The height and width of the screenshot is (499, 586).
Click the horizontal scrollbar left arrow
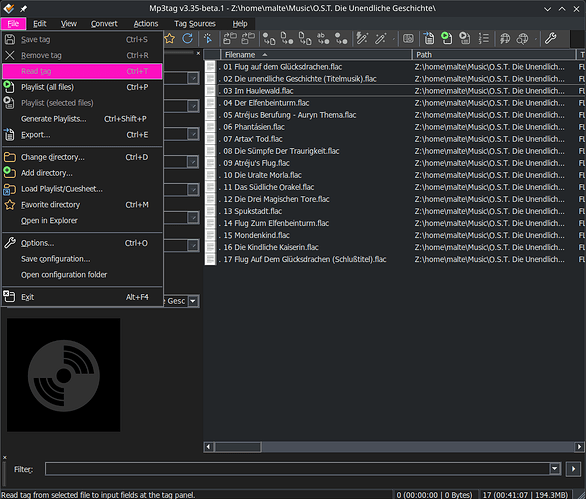coord(209,446)
